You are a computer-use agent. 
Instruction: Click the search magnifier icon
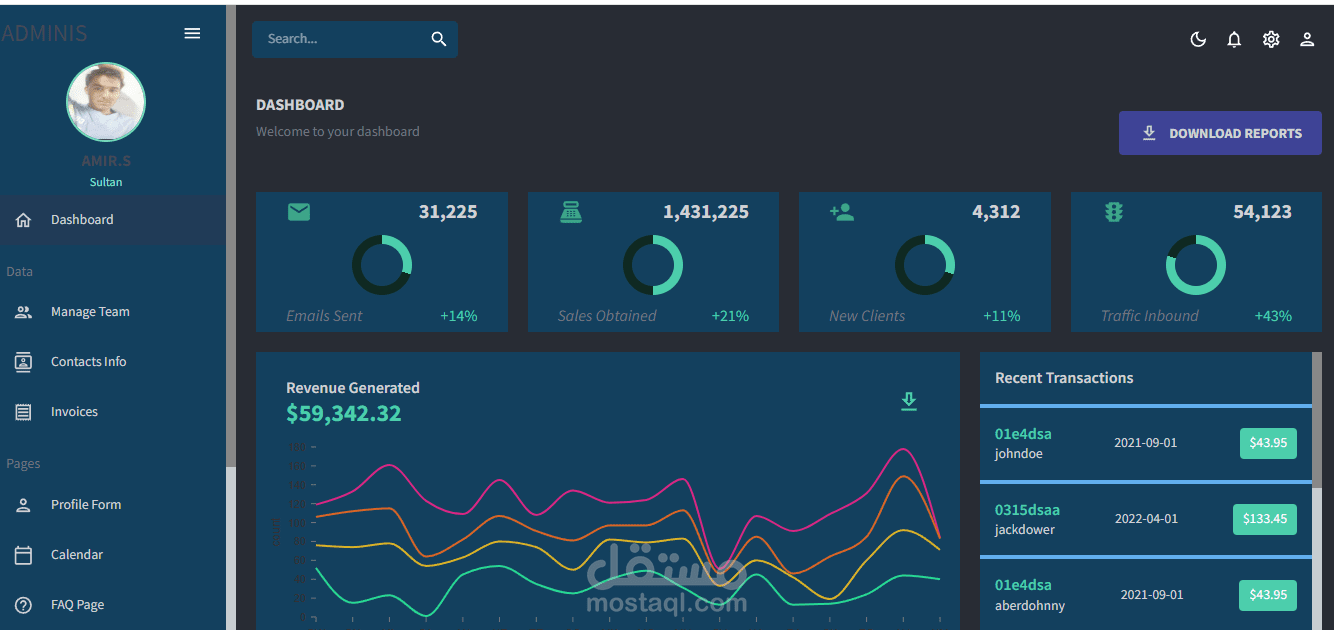[439, 39]
